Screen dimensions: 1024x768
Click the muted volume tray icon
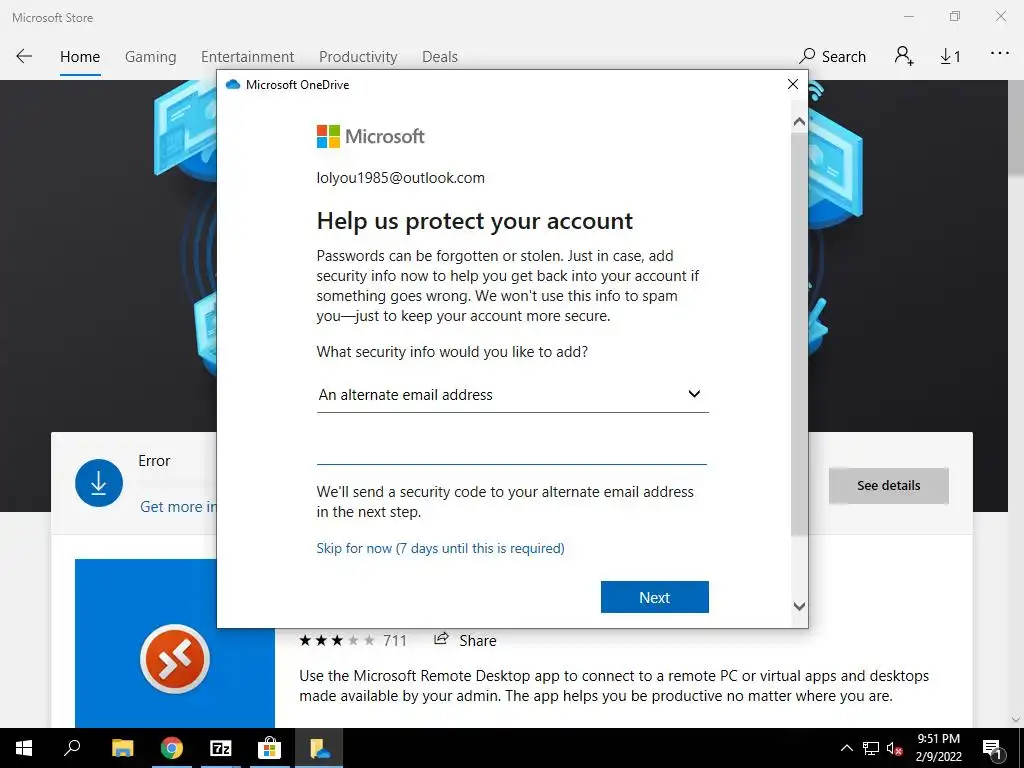click(x=895, y=748)
